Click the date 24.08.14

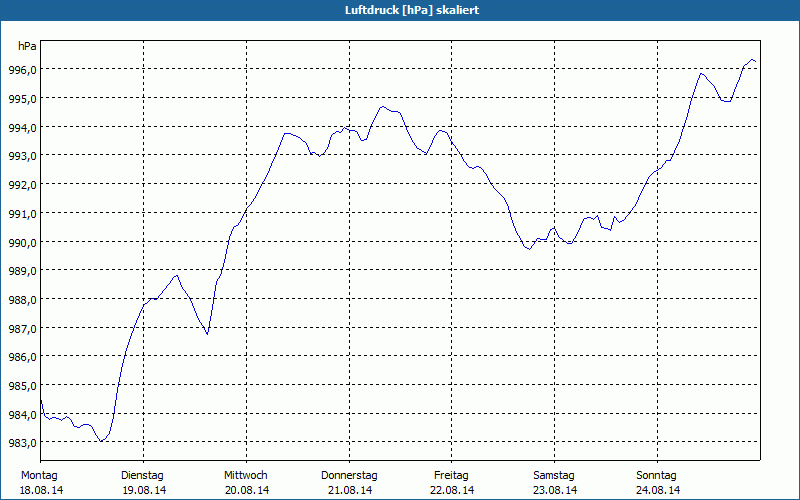(x=658, y=491)
